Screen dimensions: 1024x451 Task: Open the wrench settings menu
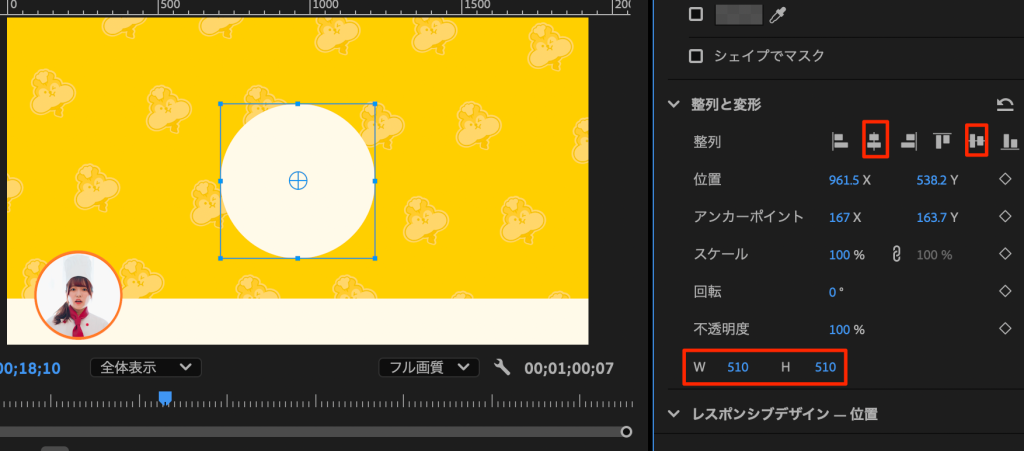(x=502, y=368)
